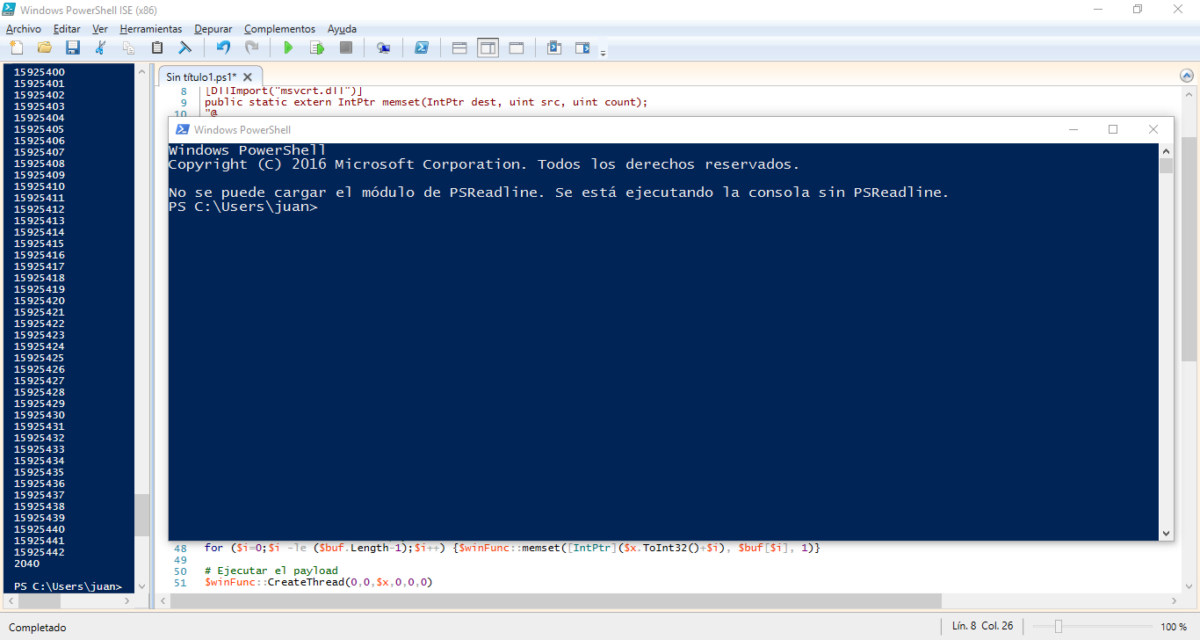1200x640 pixels.
Task: Close the Sin título1.ps1 tab
Action: [247, 76]
